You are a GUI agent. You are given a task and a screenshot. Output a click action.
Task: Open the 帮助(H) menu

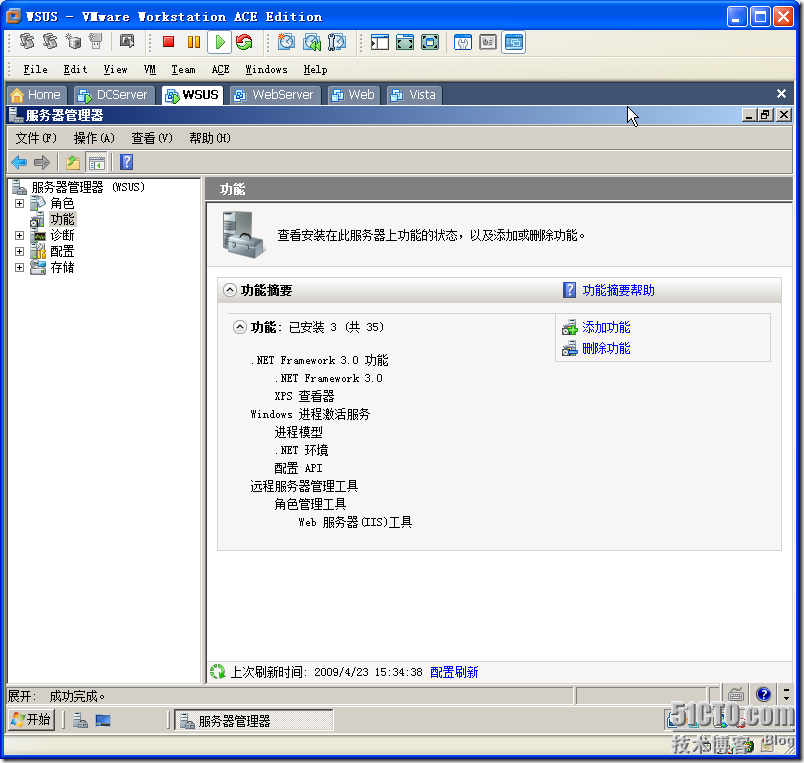(210, 138)
